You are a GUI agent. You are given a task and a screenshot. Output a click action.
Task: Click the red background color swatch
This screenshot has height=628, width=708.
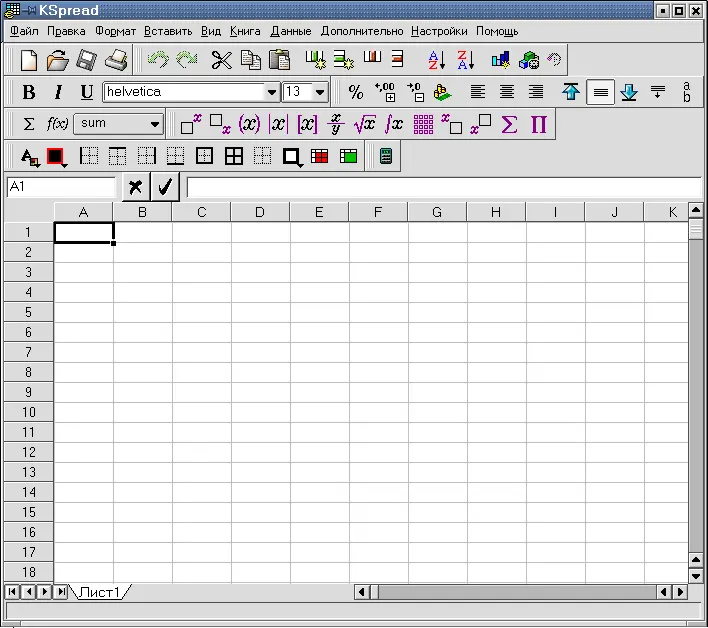pos(55,156)
